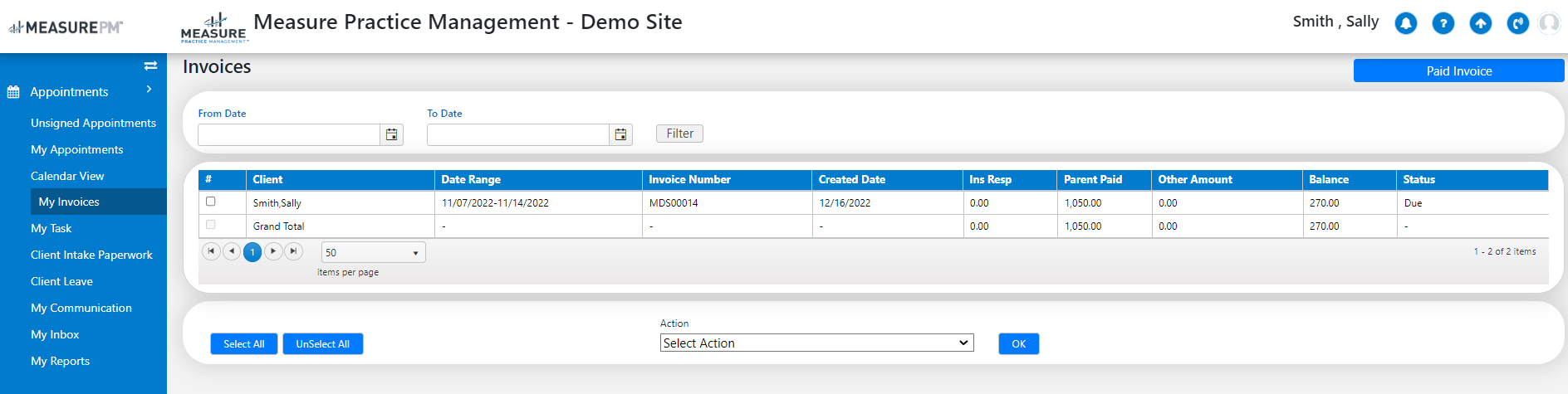Screen dimensions: 1568x394
Task: Open the help question mark icon
Action: tap(1443, 23)
